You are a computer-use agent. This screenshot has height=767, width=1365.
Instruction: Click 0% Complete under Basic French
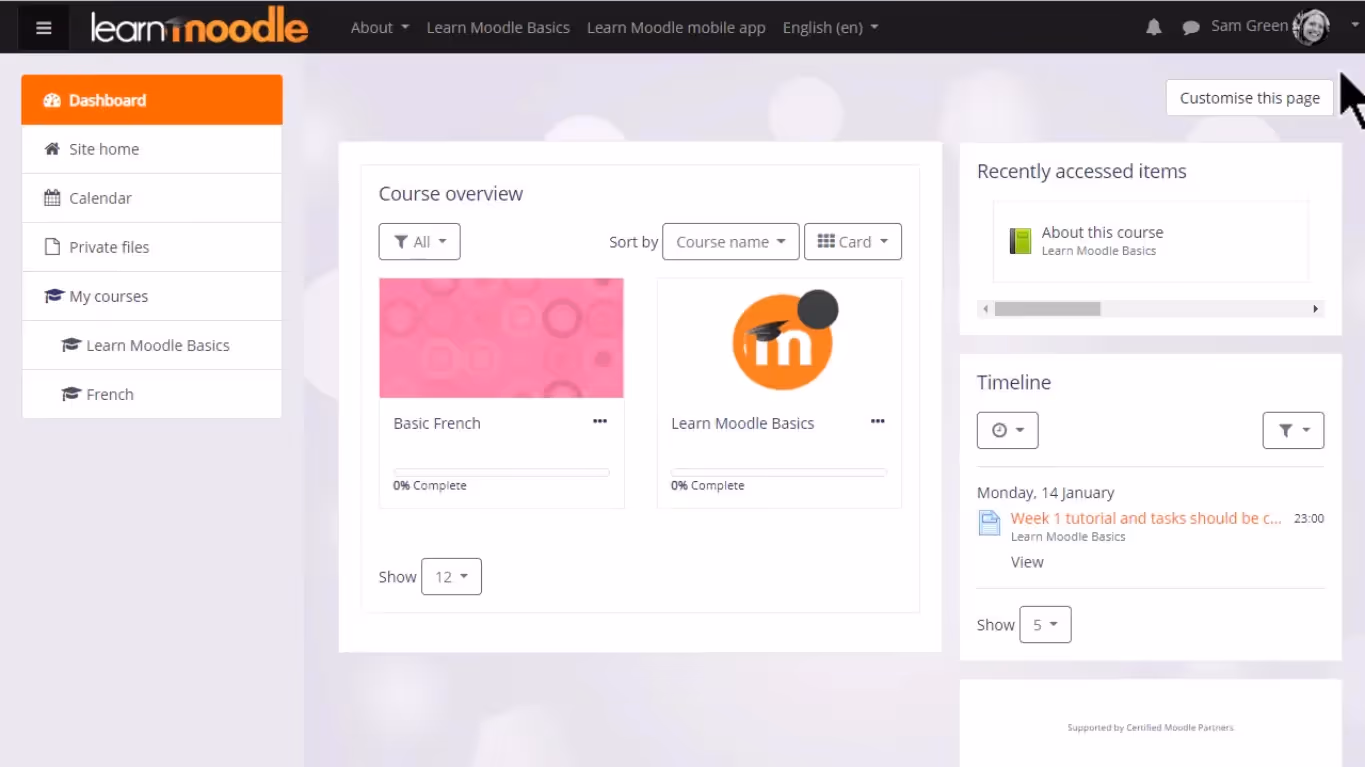[x=430, y=485]
